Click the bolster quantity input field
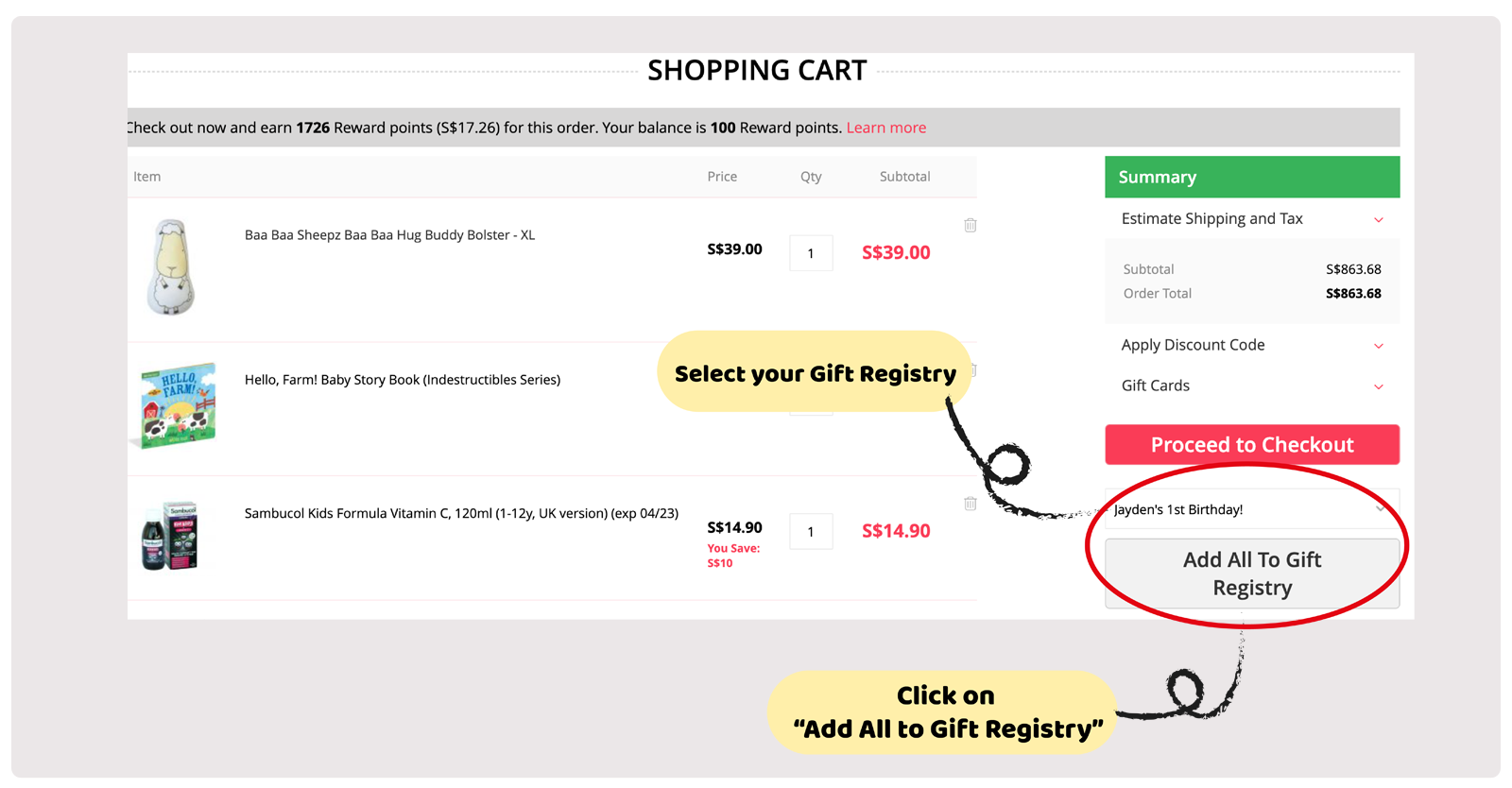 (811, 253)
